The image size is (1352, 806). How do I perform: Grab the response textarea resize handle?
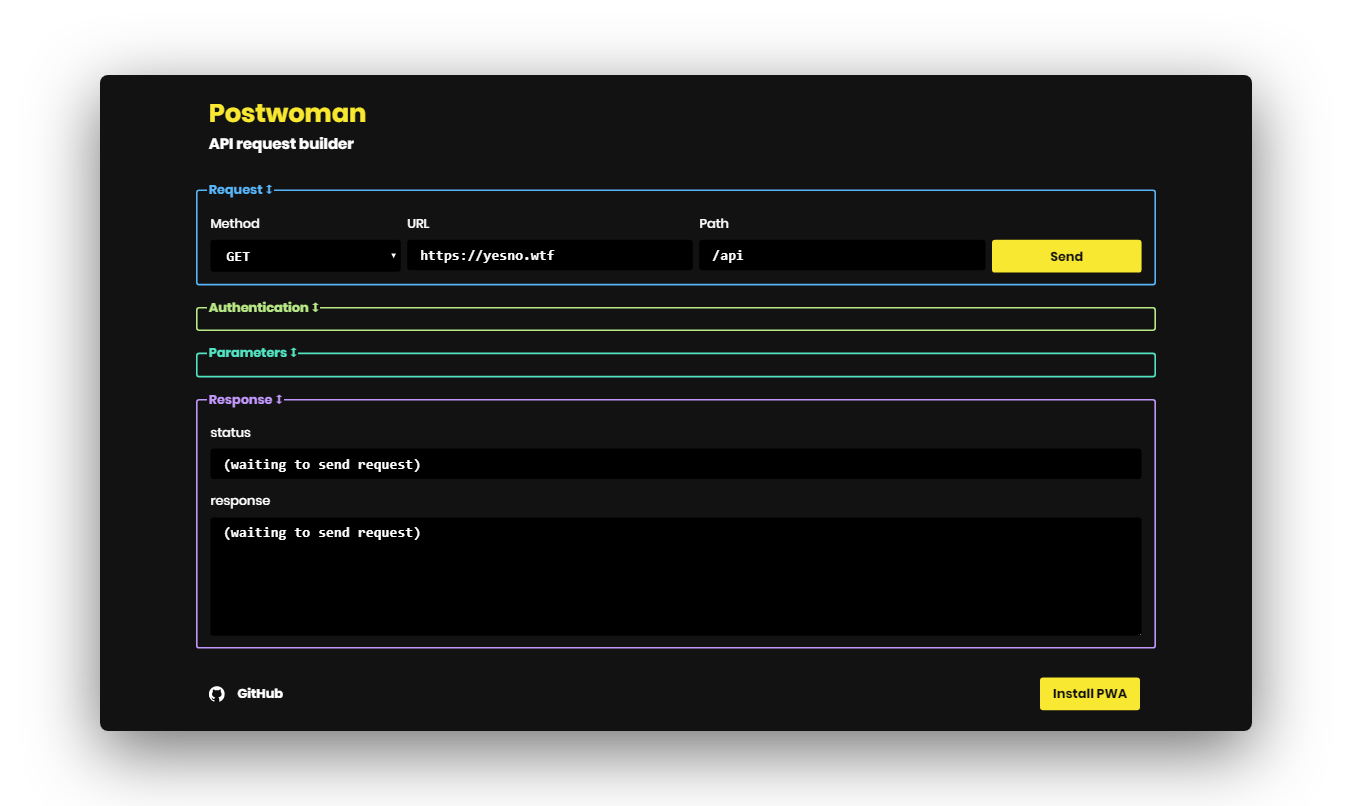[x=1137, y=631]
